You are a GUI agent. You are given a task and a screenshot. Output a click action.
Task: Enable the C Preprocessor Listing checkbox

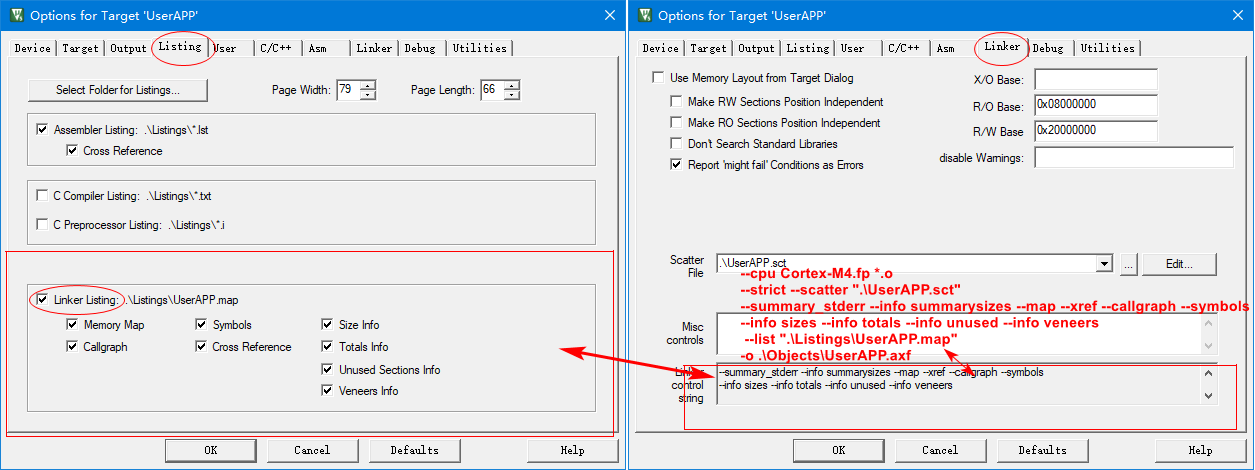pos(42,225)
